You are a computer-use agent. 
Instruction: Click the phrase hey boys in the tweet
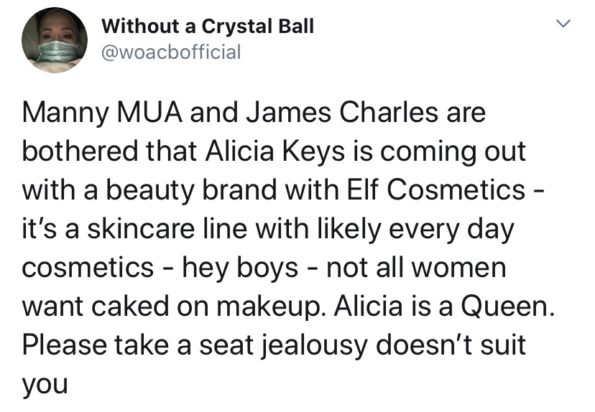point(240,268)
